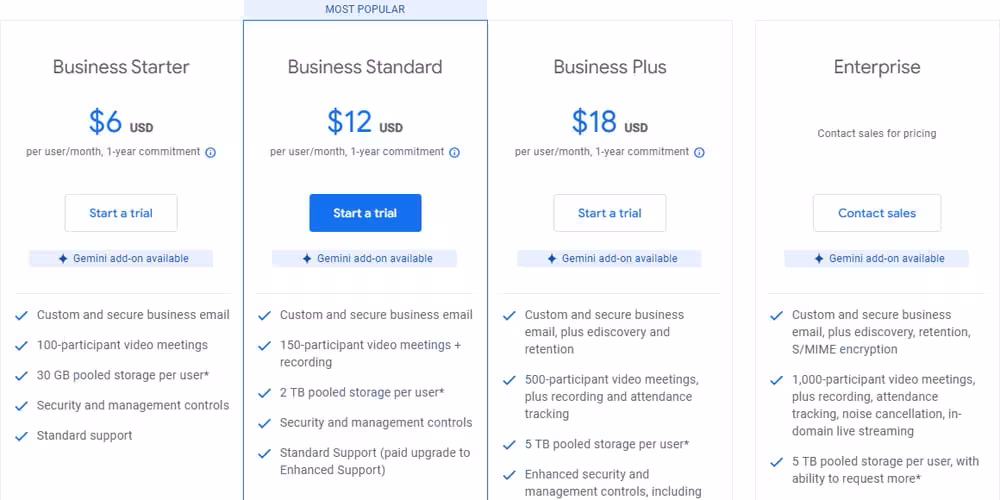Open Business Starter Gemini add-on available badge
Screen dimensions: 1000x500
point(122,258)
